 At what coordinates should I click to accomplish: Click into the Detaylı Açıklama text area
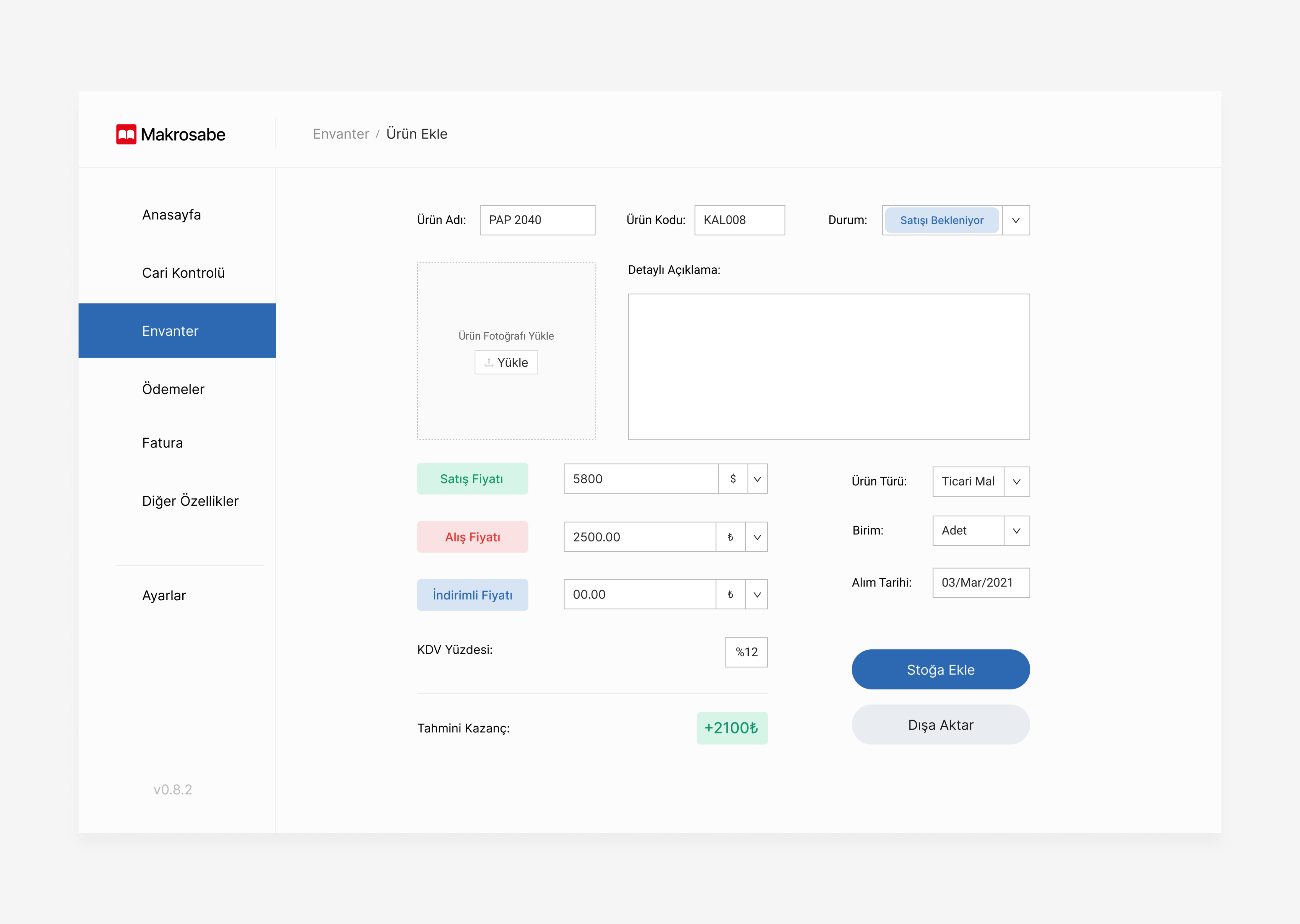click(x=829, y=367)
